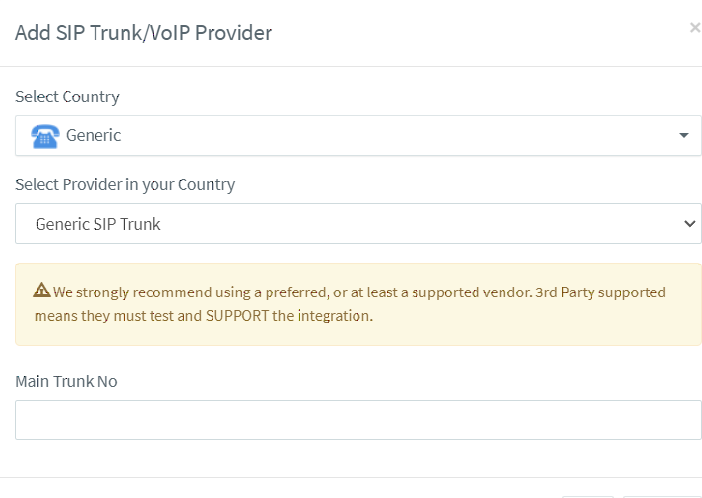
Task: Expand the provider dropdown chevron
Action: coord(690,223)
